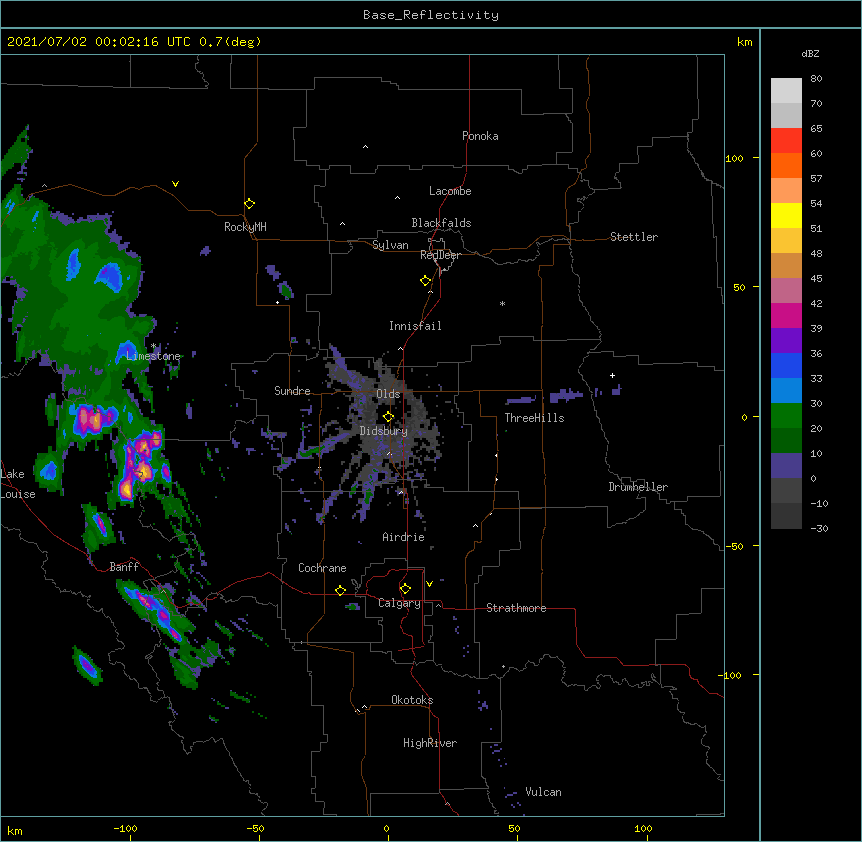
Task: Select the Okotoks city label
Action: coord(412,700)
